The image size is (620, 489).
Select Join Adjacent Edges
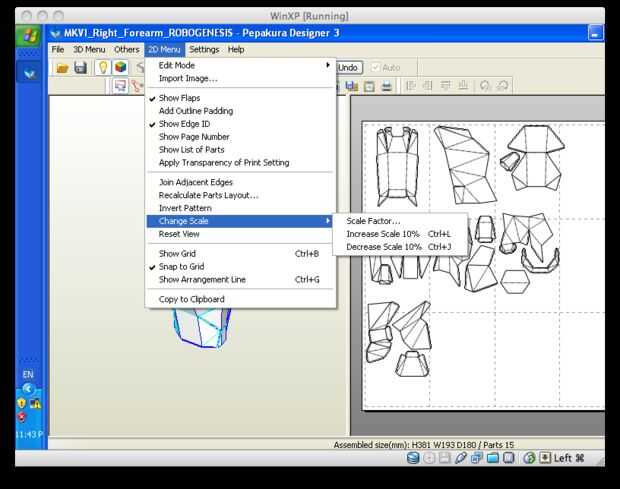click(241, 182)
